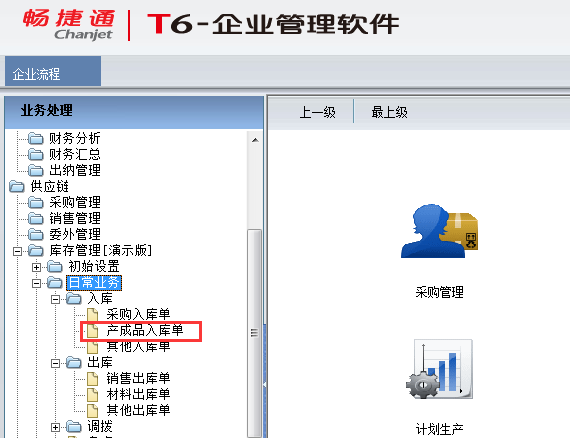Collapse the 入库 folder node
Viewport: 570px width, 438px height.
[x=55, y=300]
